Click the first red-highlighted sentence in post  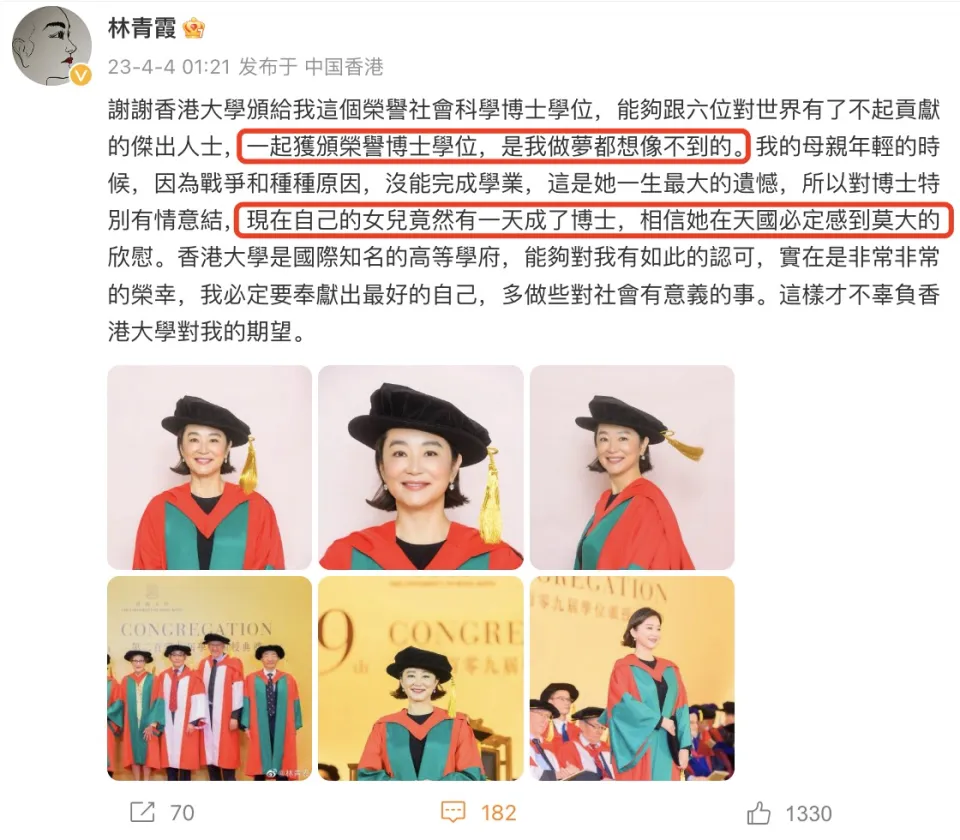click(x=493, y=146)
